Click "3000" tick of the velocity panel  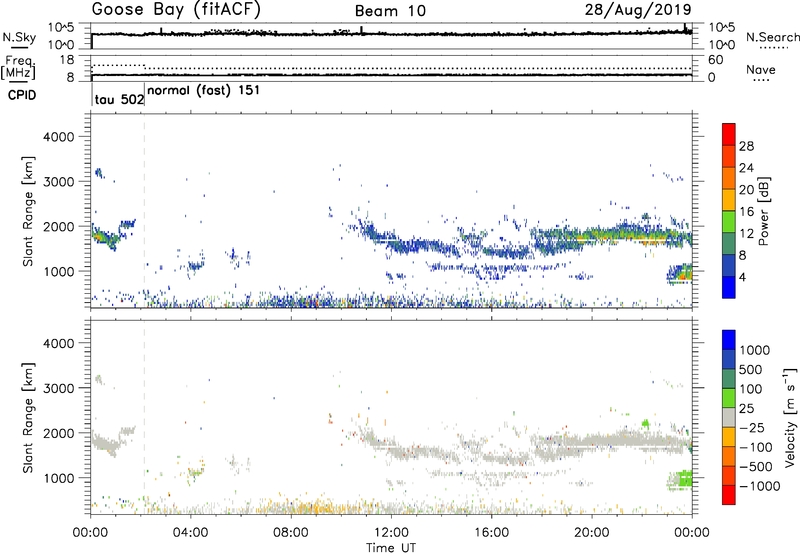59,388
